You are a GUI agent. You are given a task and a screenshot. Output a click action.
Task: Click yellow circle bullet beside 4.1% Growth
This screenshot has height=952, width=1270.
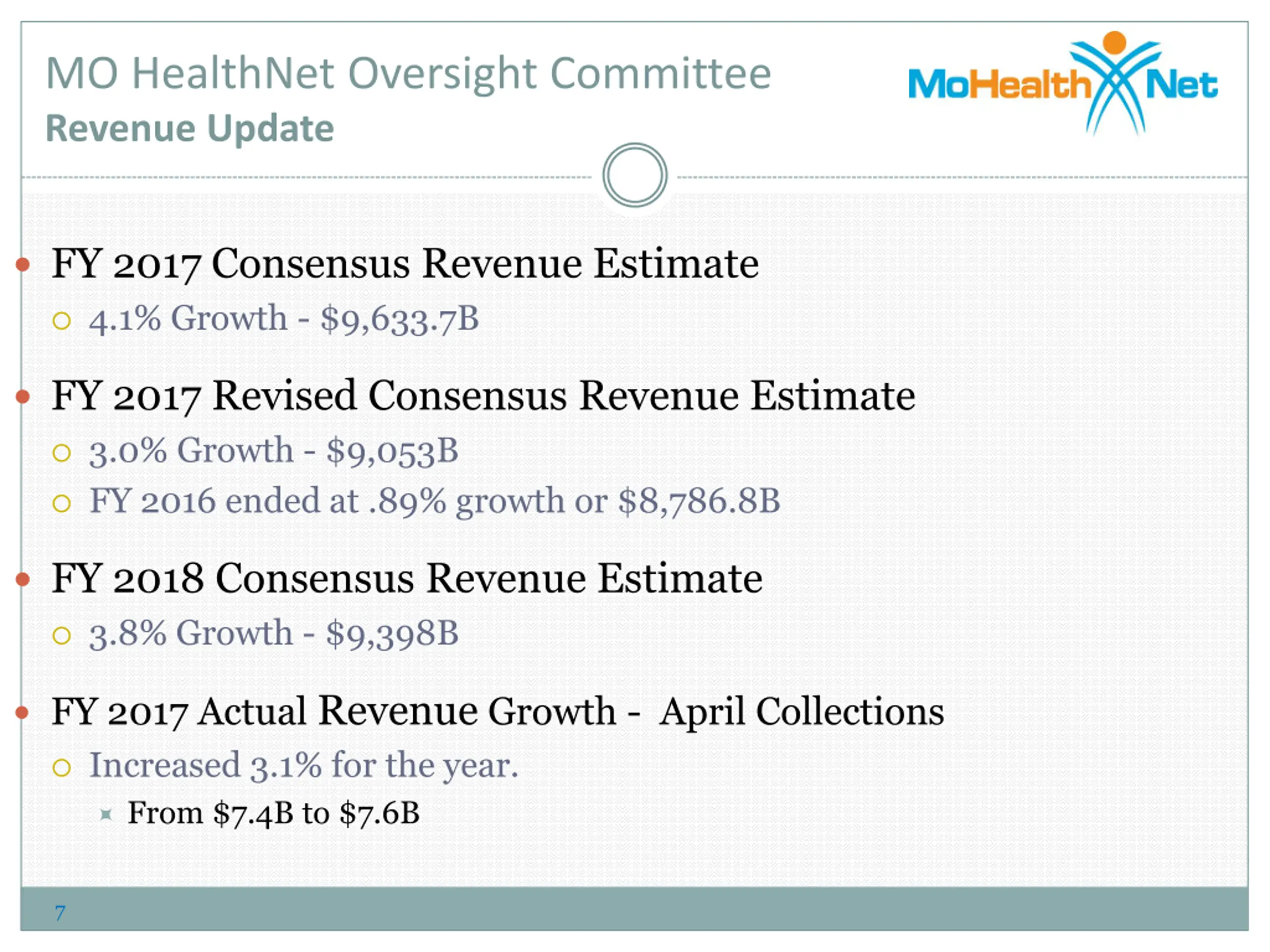click(x=62, y=320)
